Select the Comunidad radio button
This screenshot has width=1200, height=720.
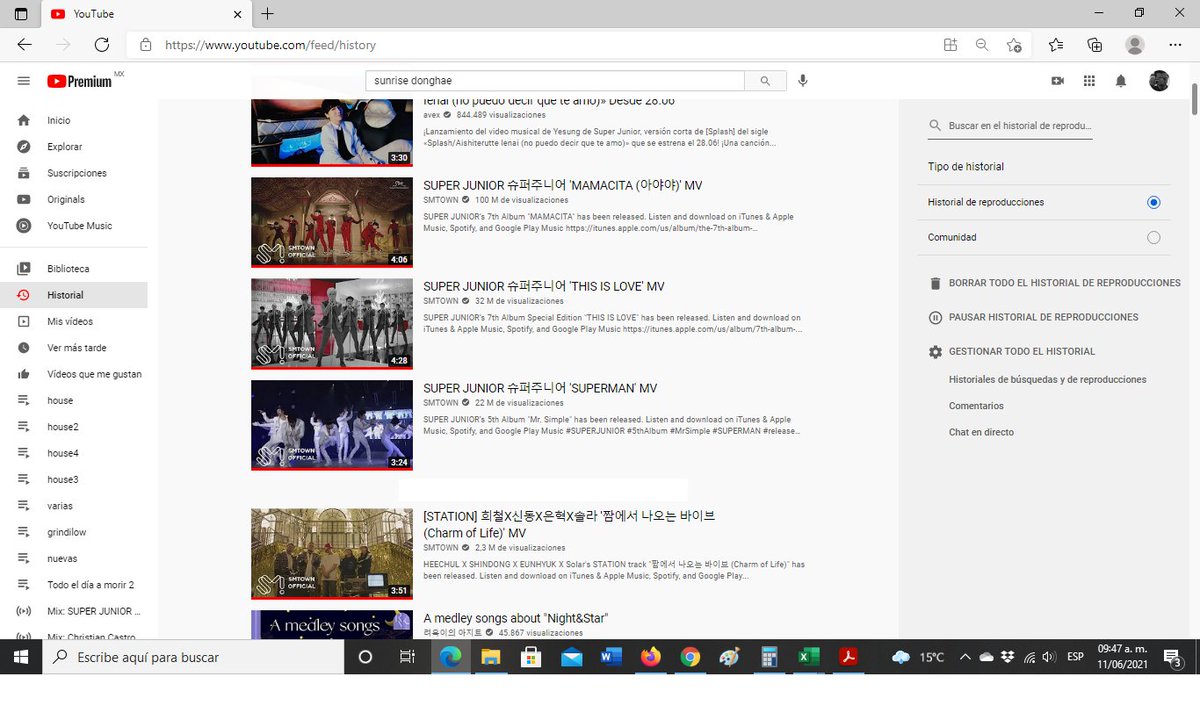click(1153, 238)
